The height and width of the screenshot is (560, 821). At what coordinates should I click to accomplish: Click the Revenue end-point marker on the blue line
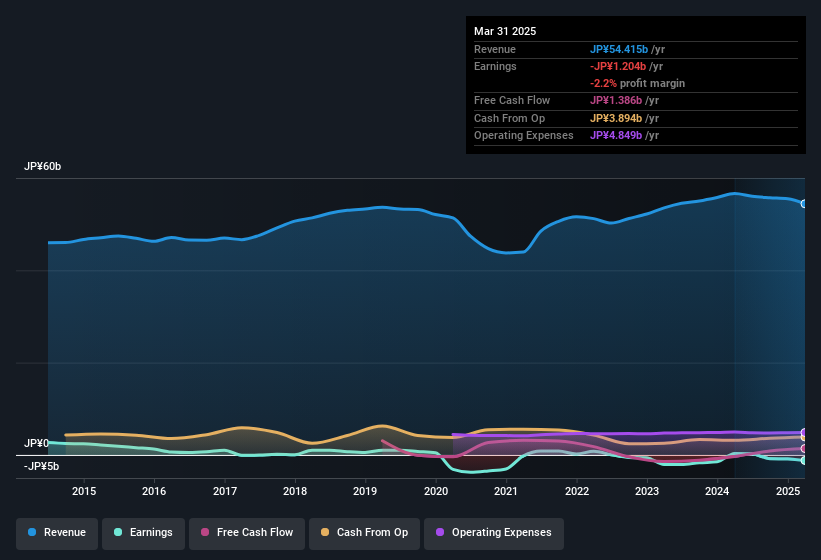coord(804,204)
